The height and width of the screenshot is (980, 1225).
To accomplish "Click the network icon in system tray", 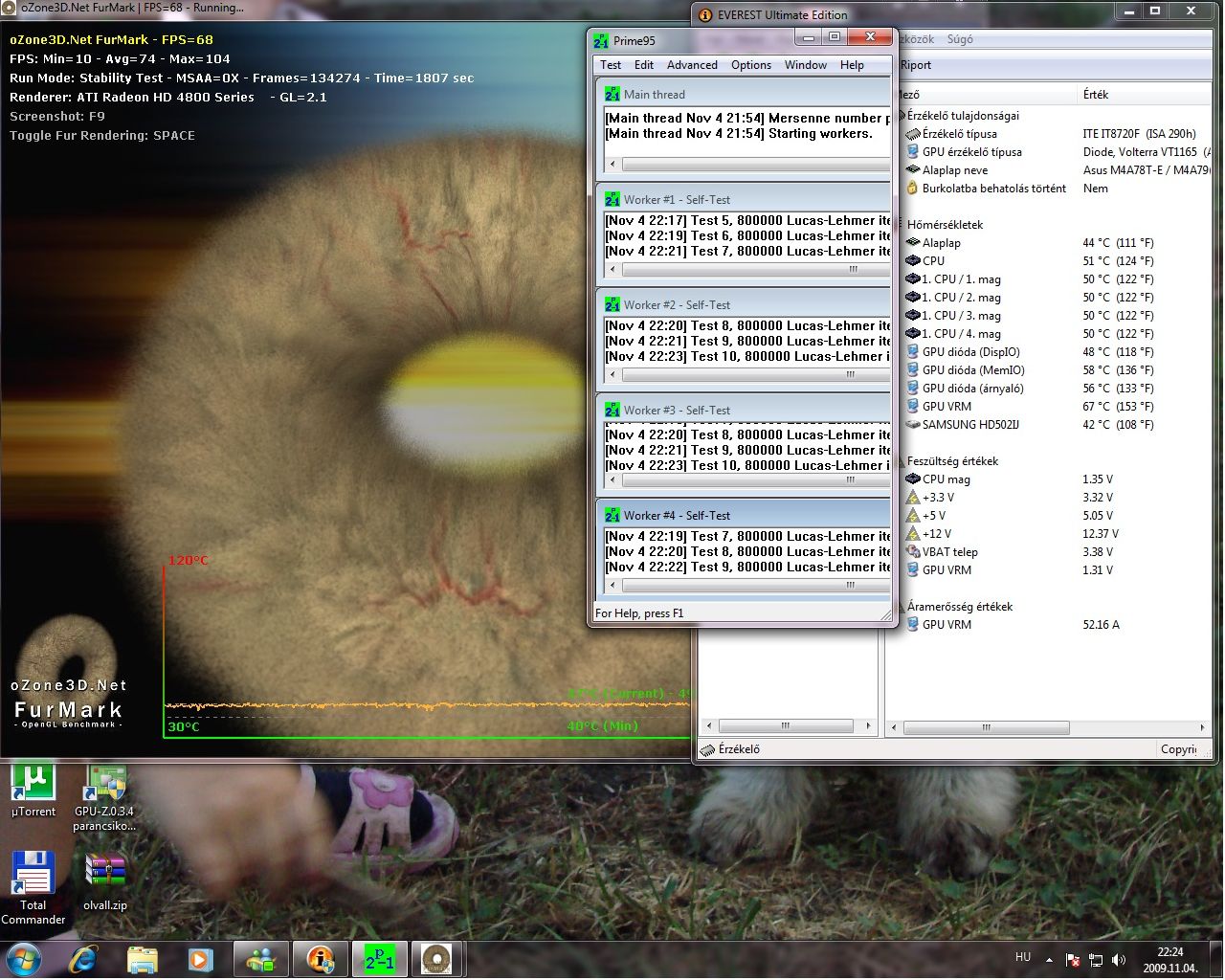I will coord(1096,959).
